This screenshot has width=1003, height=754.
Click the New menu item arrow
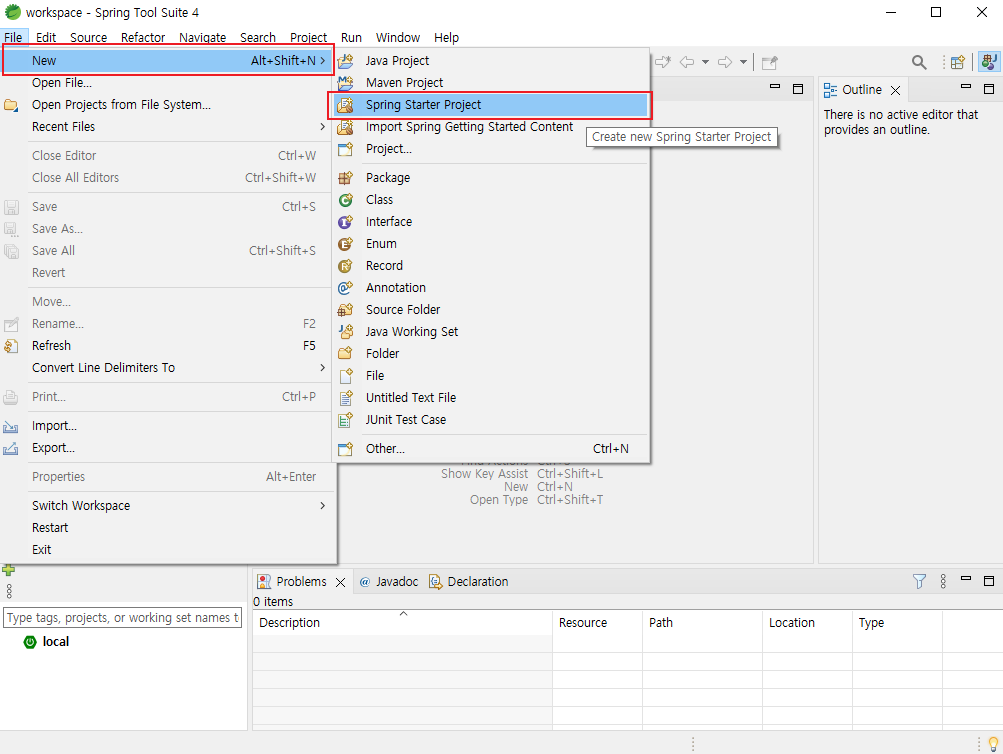point(323,61)
